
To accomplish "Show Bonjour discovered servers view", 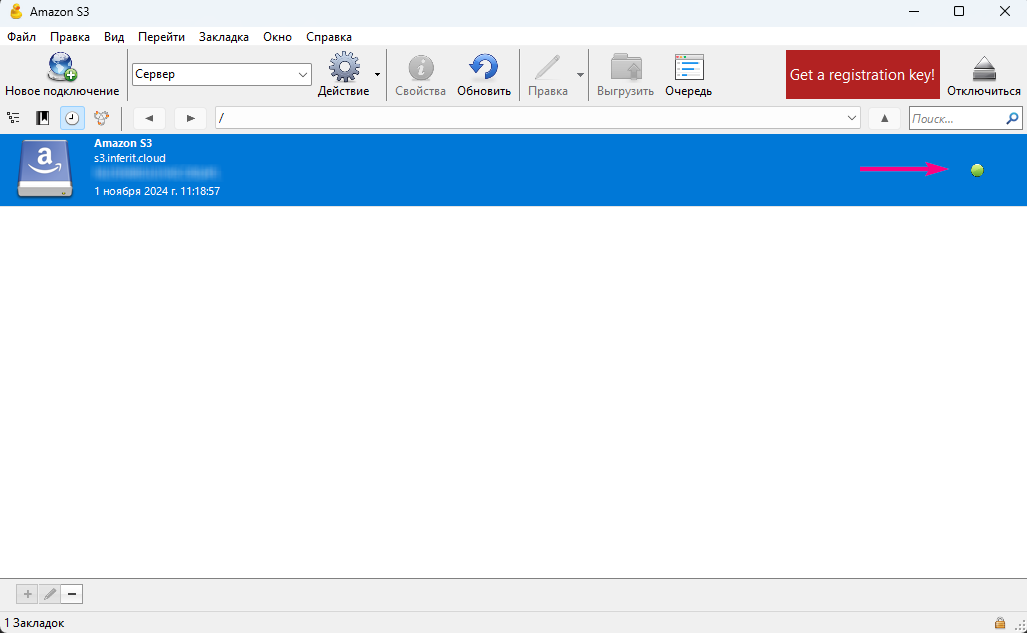I will pos(102,118).
